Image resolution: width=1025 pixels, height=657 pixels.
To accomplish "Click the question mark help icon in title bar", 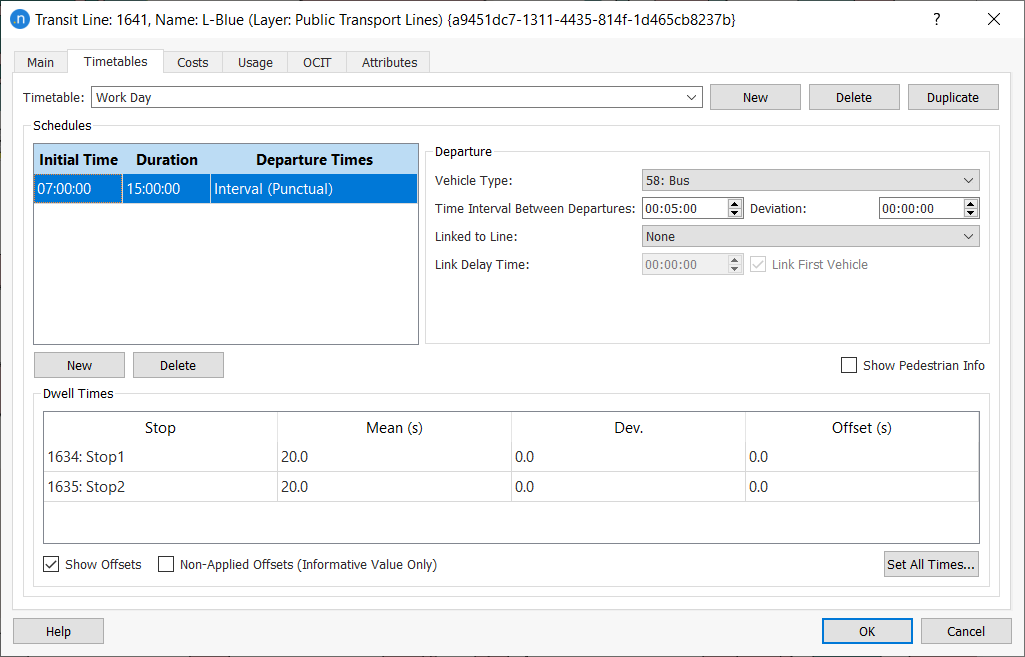I will point(937,19).
